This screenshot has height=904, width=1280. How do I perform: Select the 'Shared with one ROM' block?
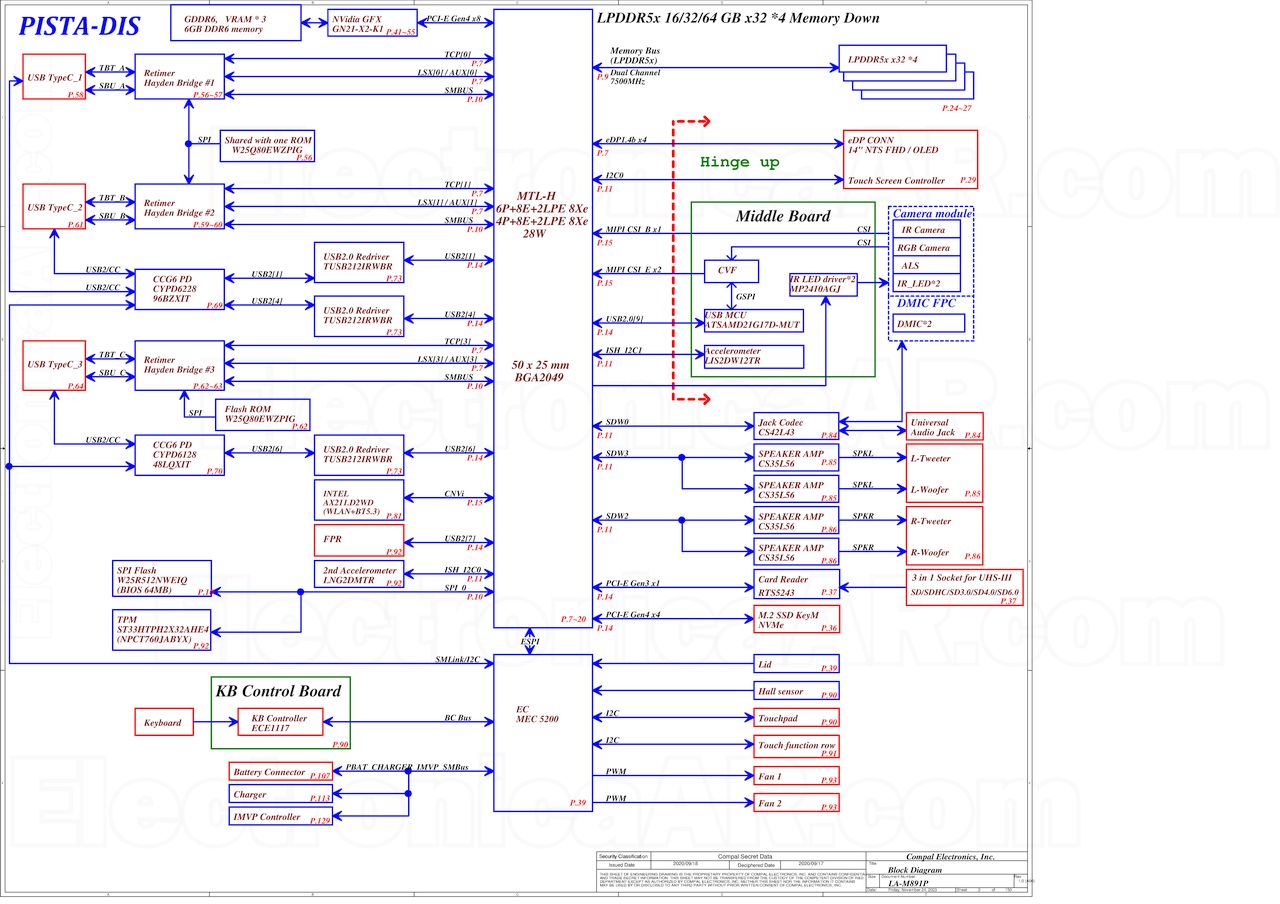(268, 147)
